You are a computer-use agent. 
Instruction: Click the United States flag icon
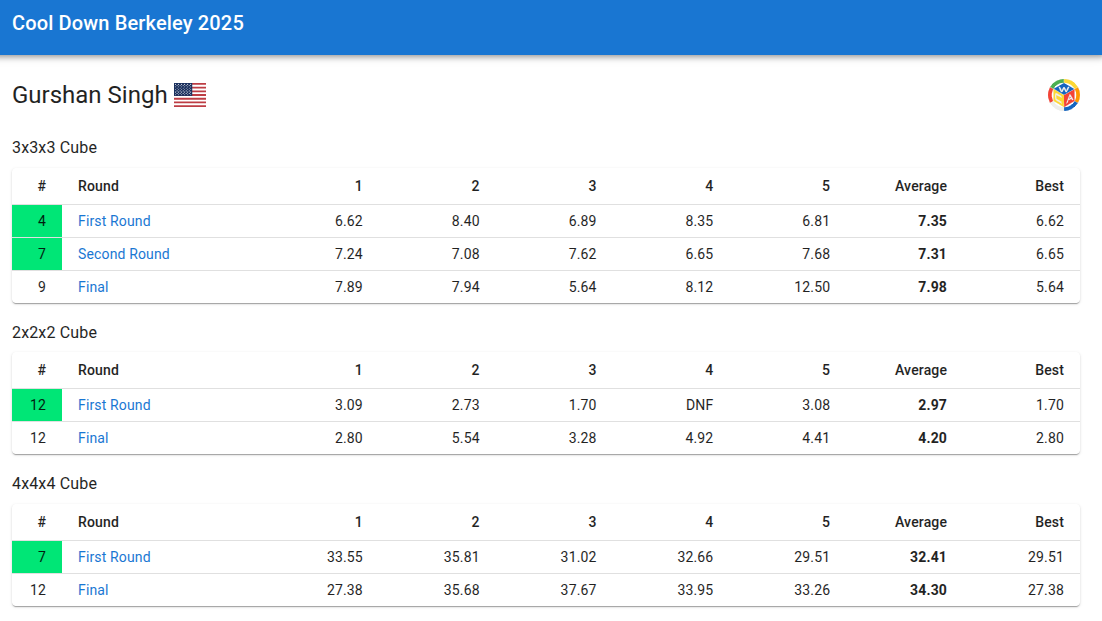point(190,95)
